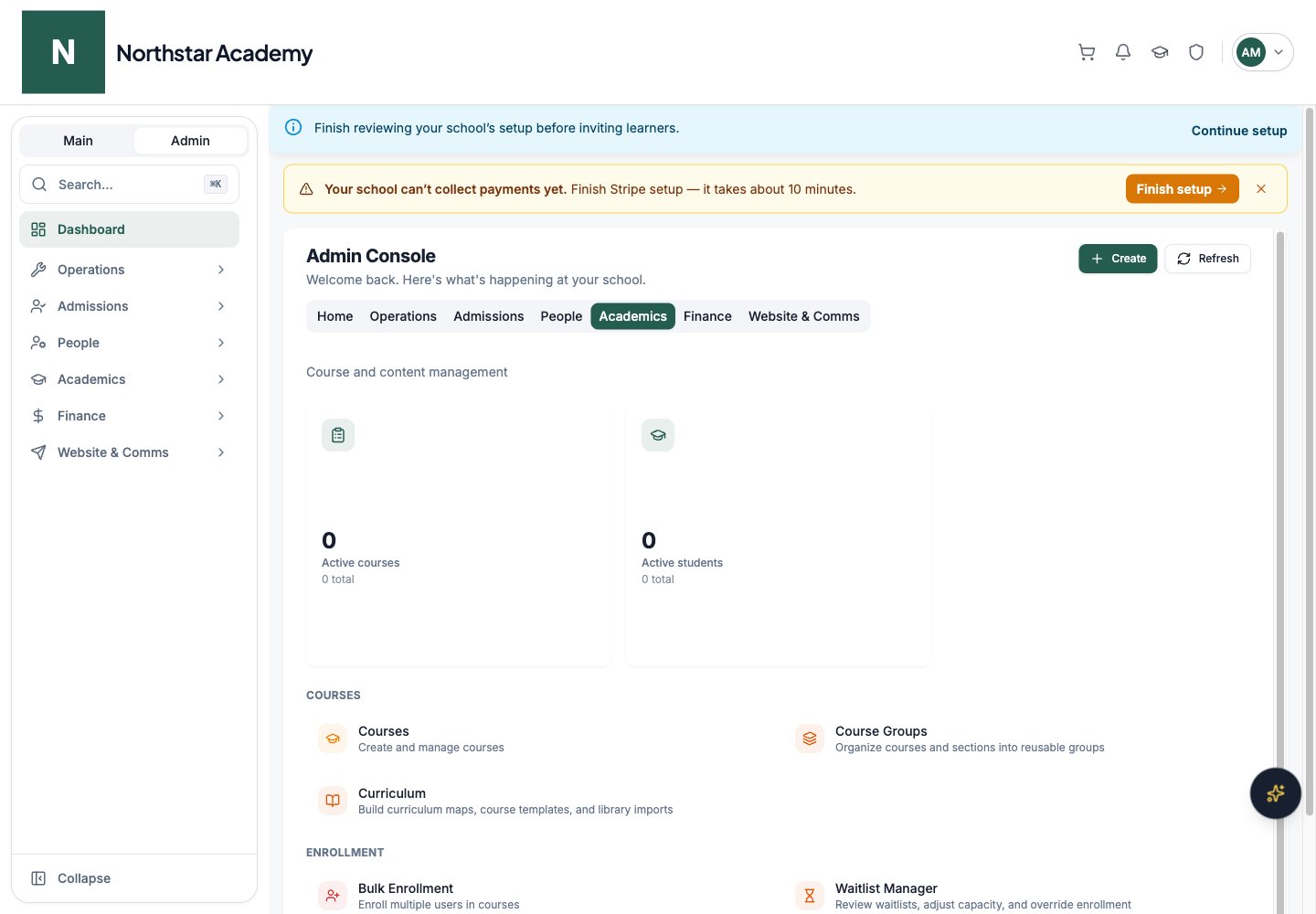
Task: Expand Website & Comms sidebar chevron
Action: [221, 452]
